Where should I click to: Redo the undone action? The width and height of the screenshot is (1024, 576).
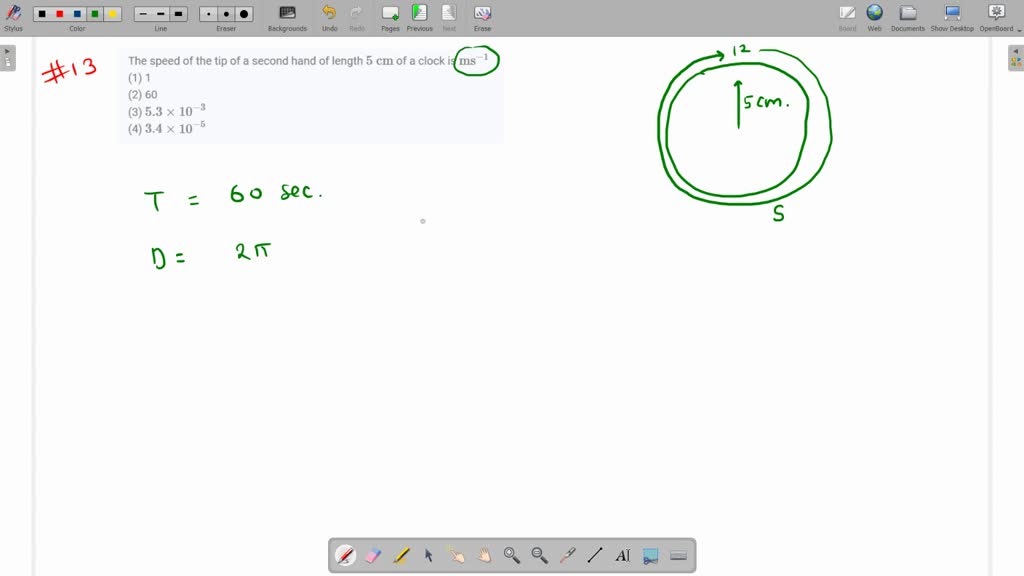click(x=357, y=18)
